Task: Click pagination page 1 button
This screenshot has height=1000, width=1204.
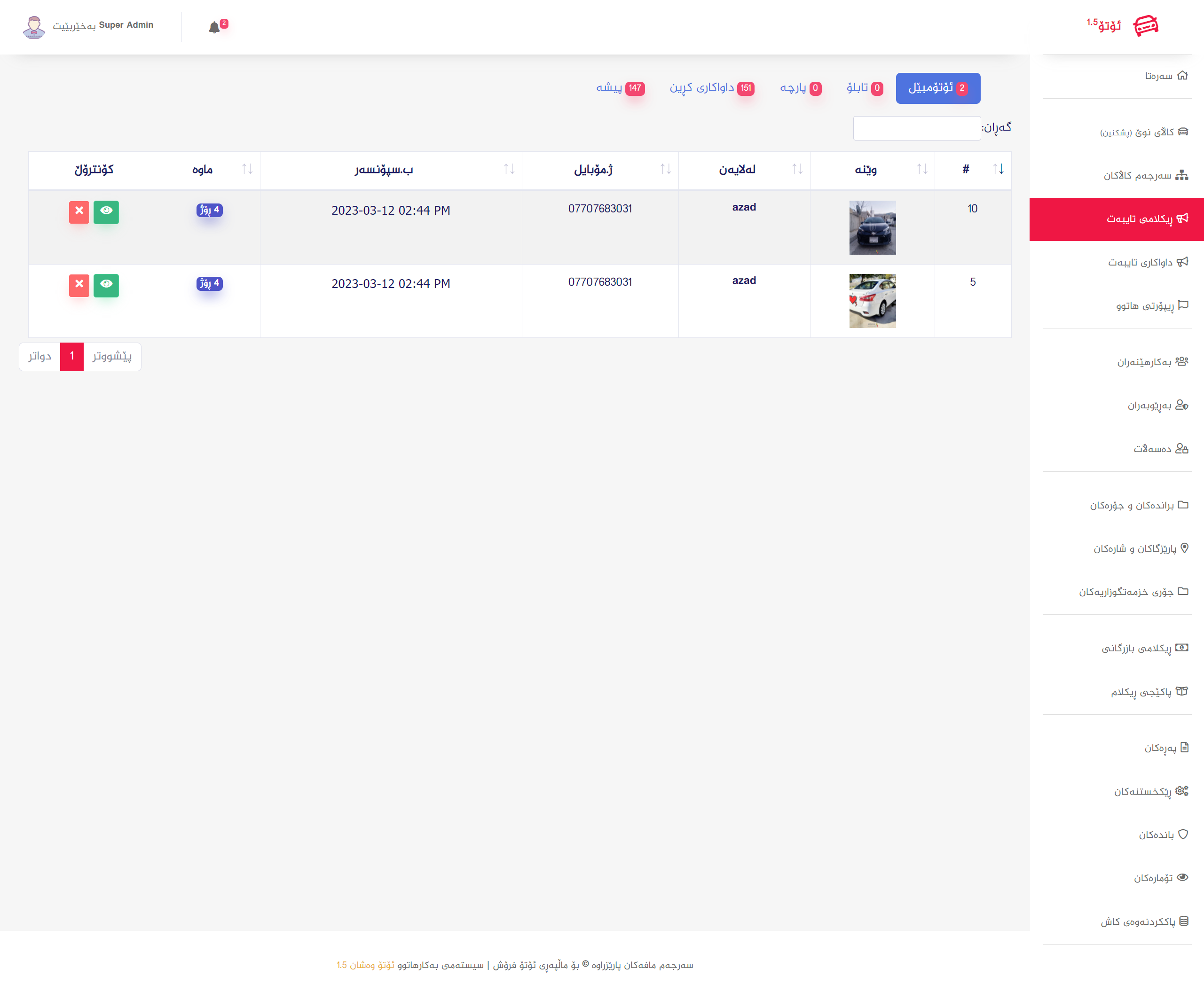Action: tap(71, 357)
